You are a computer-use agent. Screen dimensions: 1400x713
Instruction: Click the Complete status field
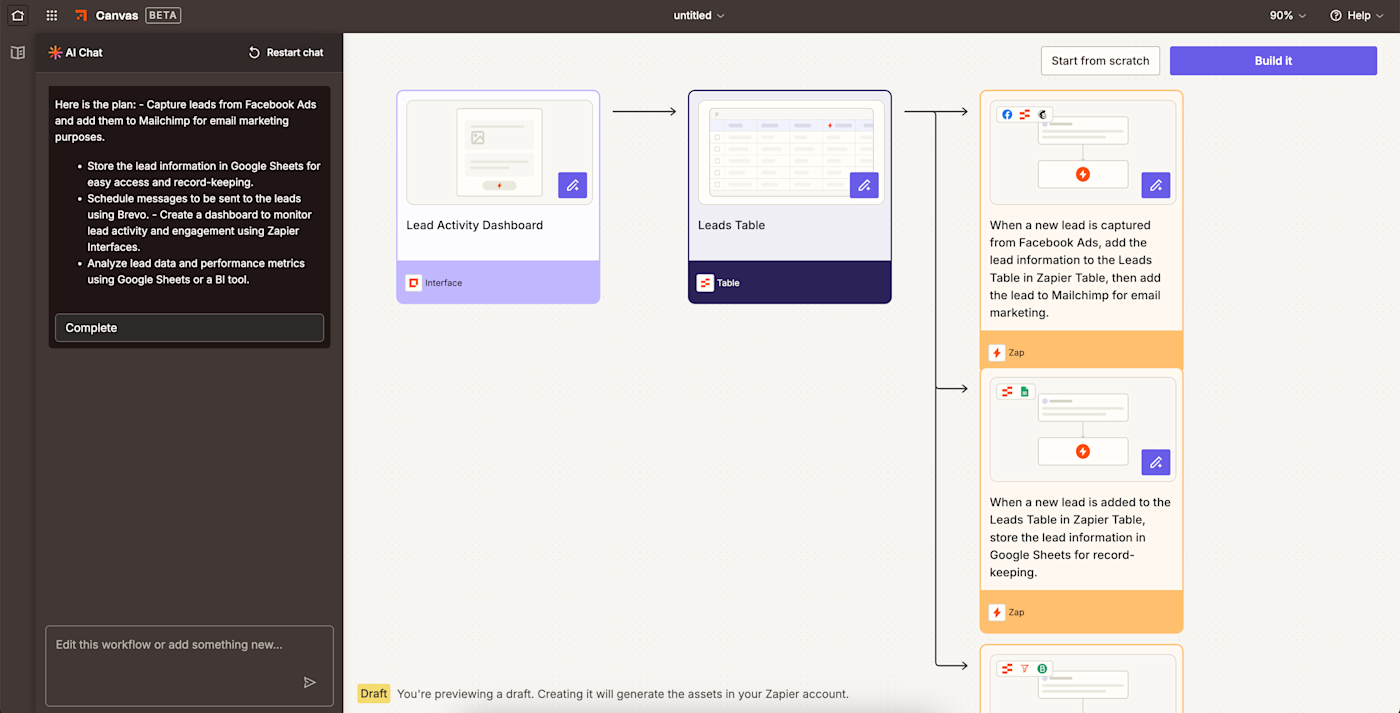pyautogui.click(x=189, y=328)
